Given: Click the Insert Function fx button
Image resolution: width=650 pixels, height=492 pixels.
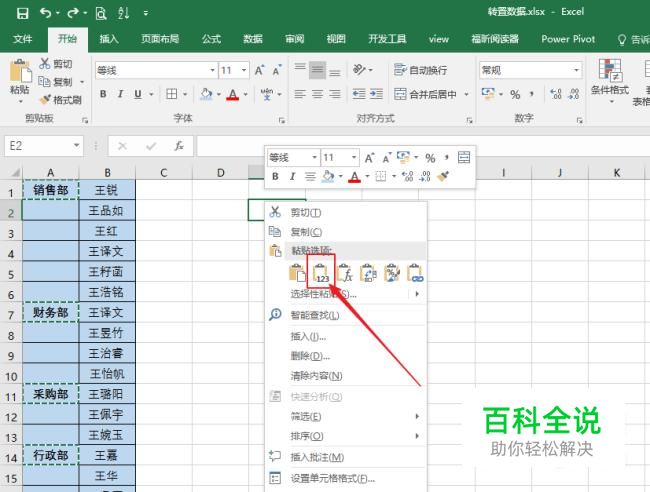Looking at the screenshot, I should click(179, 146).
